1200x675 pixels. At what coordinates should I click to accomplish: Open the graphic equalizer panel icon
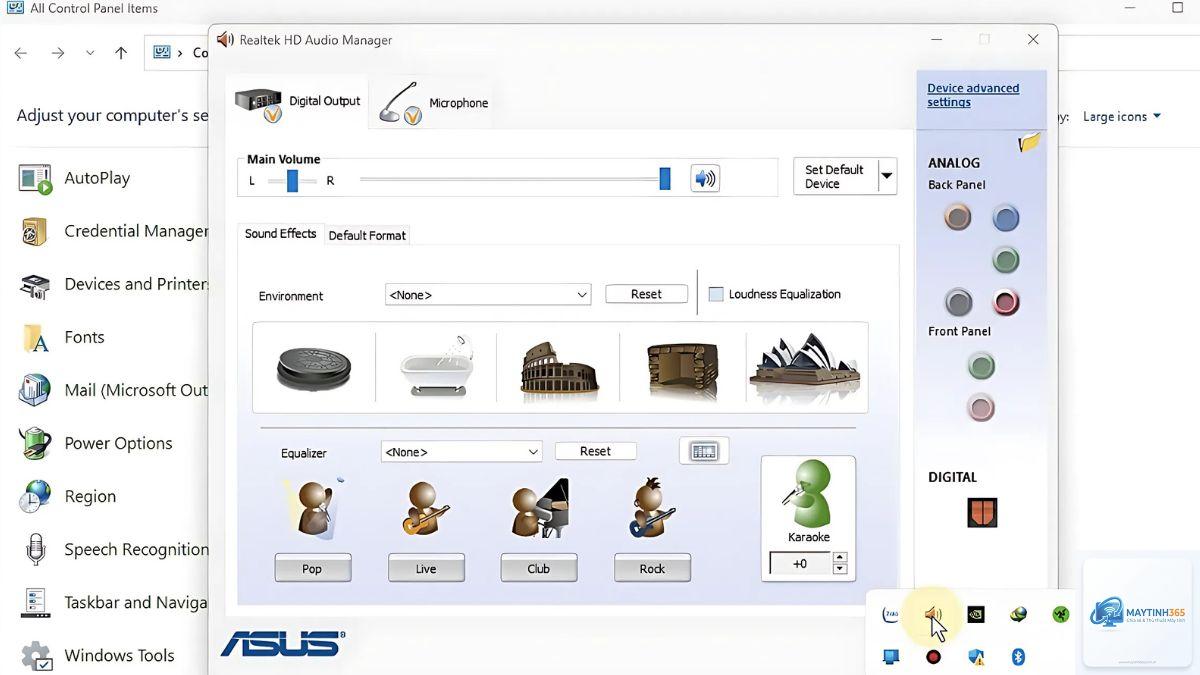[x=704, y=452]
